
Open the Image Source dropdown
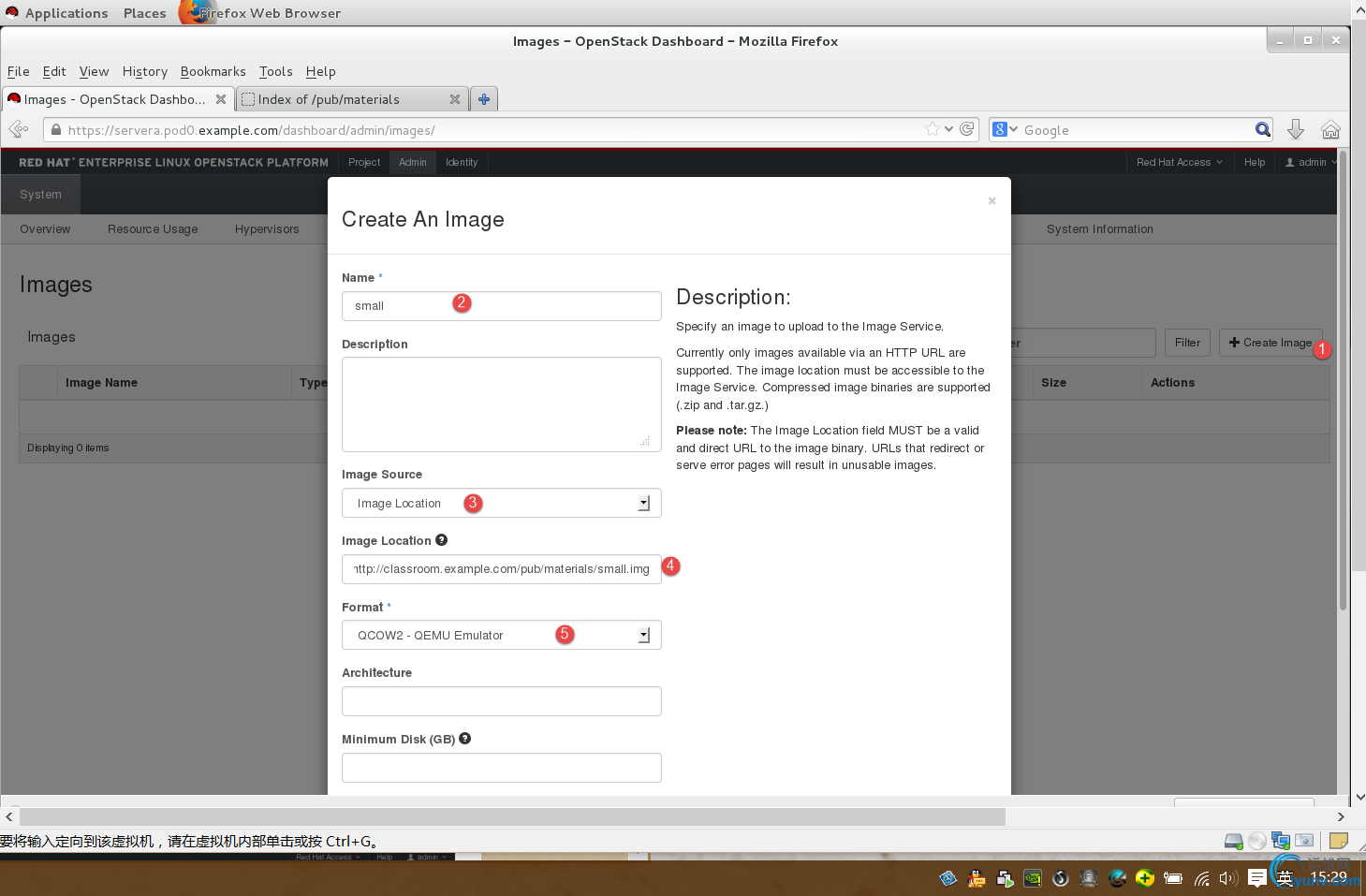(502, 503)
